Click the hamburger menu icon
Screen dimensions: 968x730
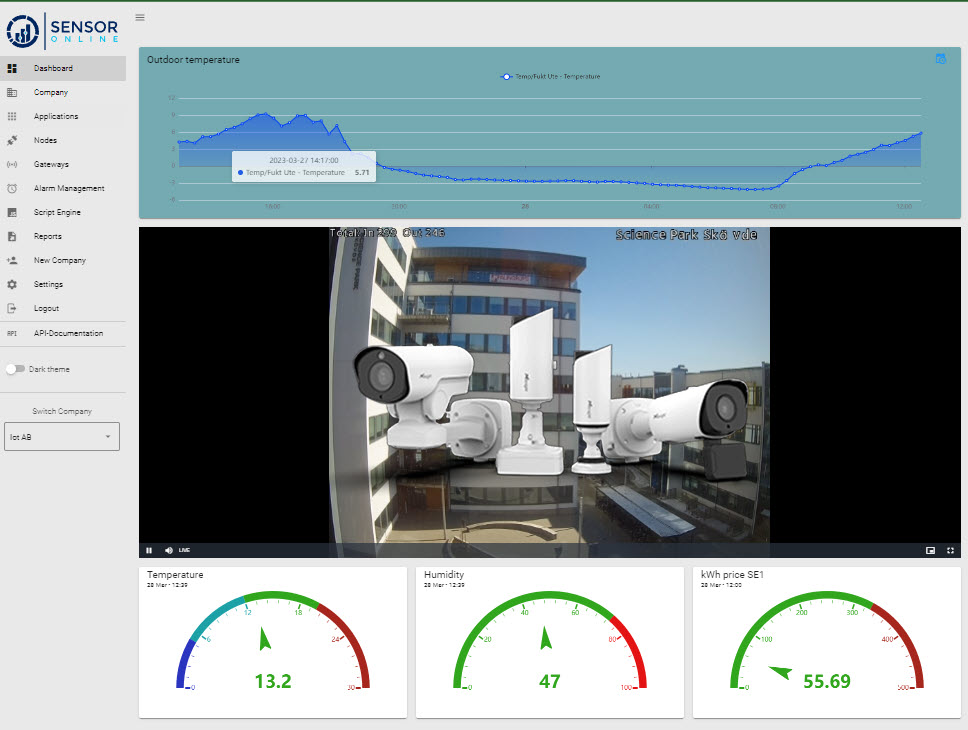[140, 17]
